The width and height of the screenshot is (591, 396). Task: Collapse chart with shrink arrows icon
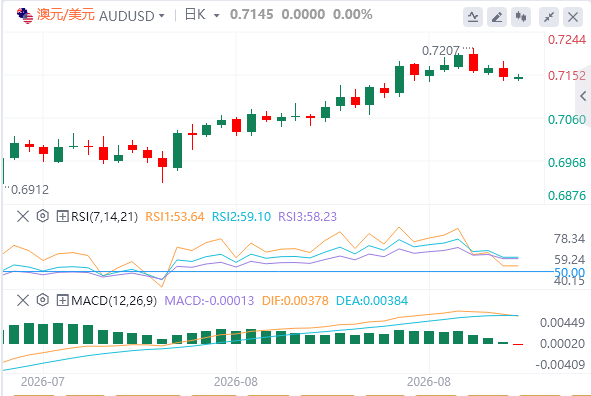549,17
